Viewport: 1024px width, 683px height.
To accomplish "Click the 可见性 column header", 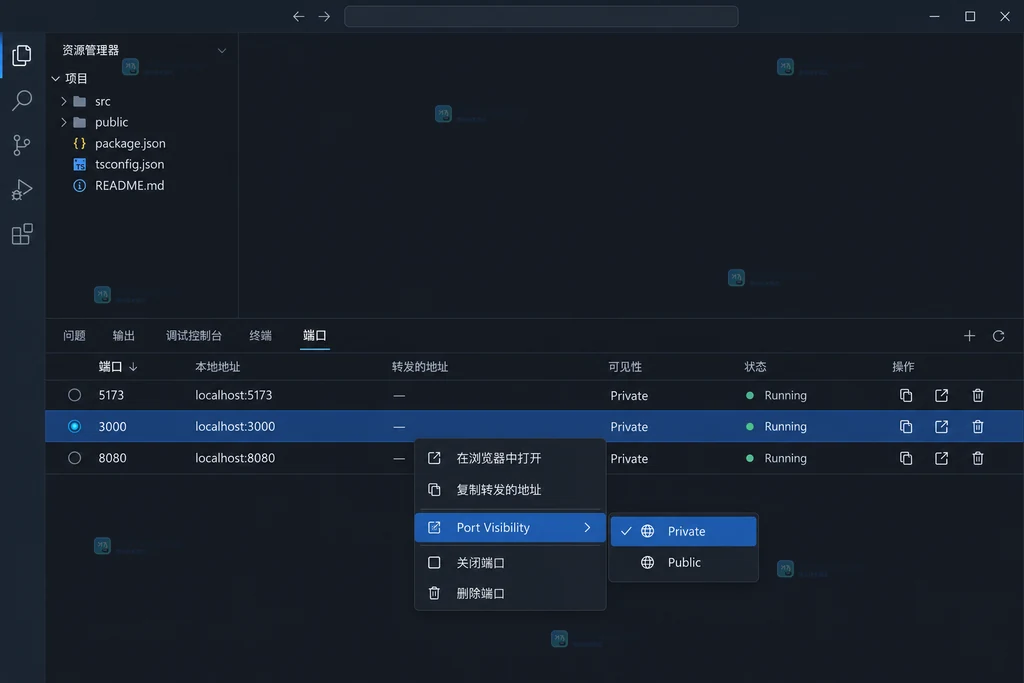I will point(625,367).
